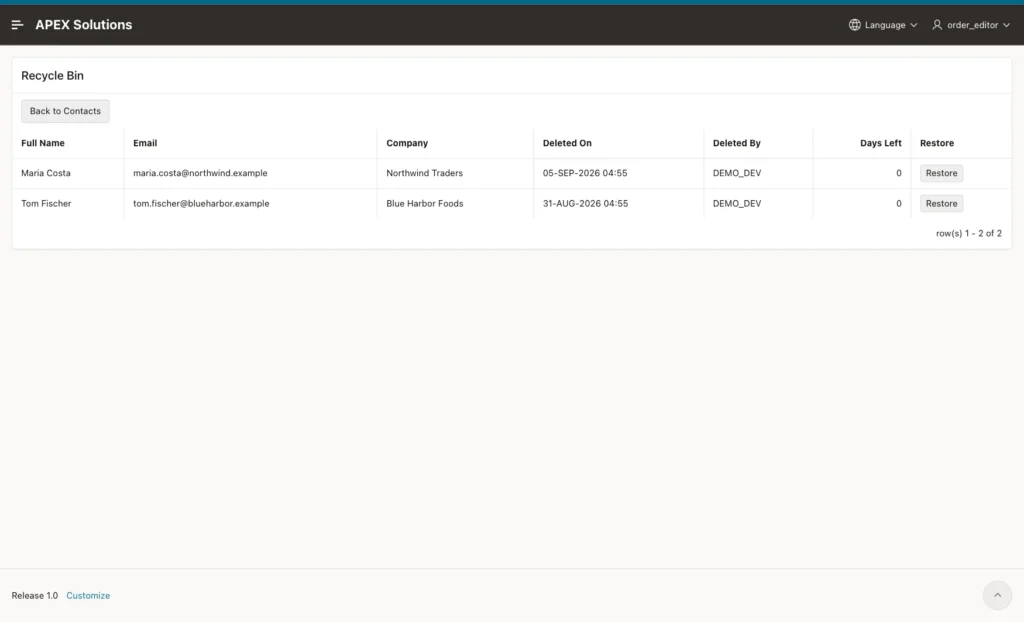Click the APEX Solutions app title
1024x622 pixels.
84,25
